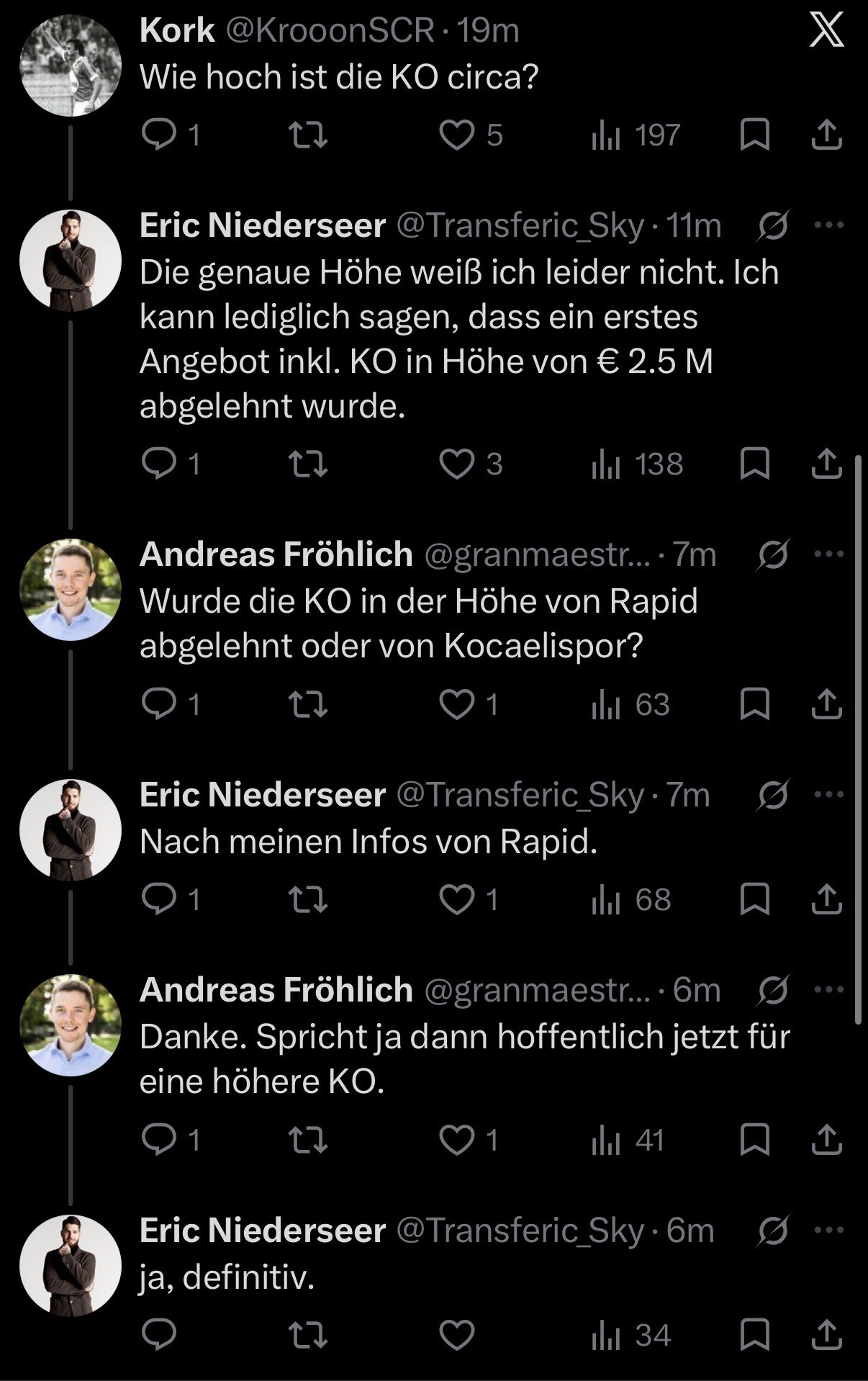Open more options on Eric's 11m tweet
Viewport: 868px width, 1381px height.
click(828, 225)
